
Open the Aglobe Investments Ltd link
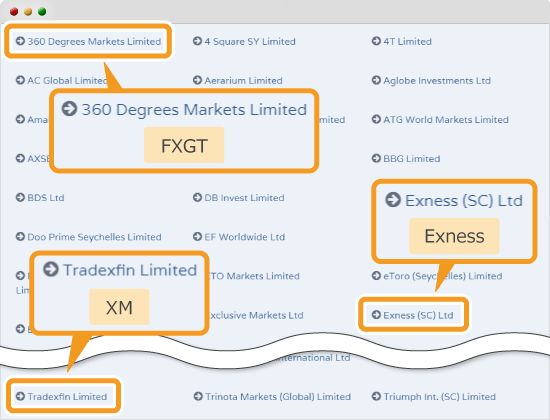coord(437,80)
